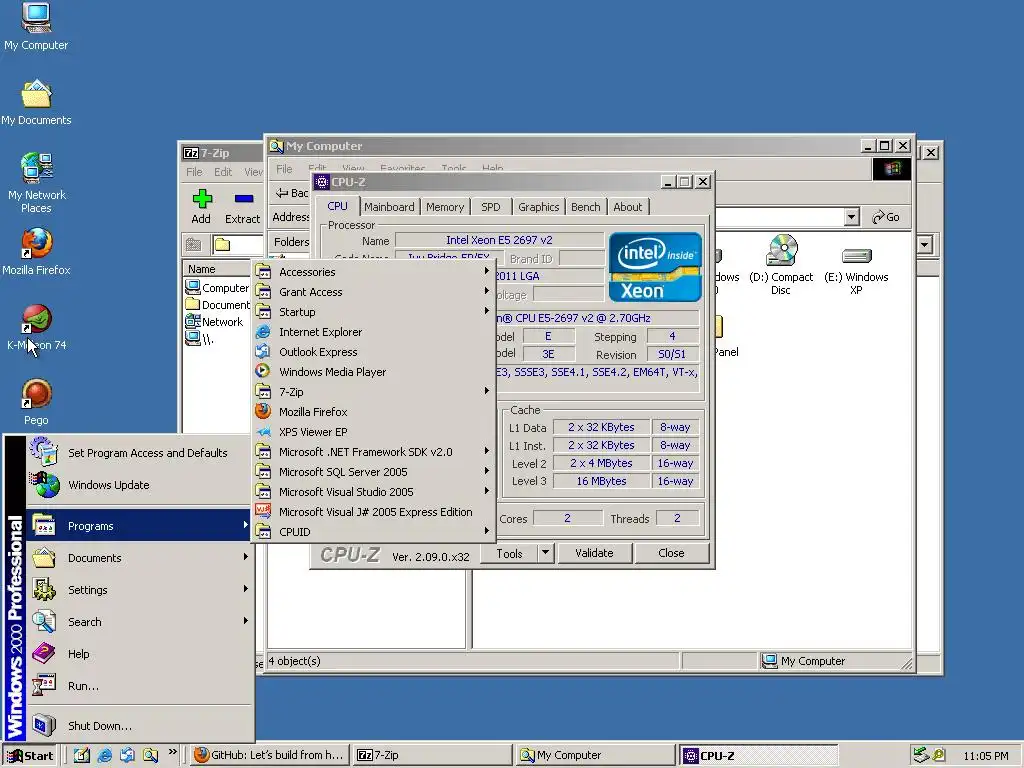
Task: Expand Microsoft .NET Framework SDK v2.0 group
Action: coord(374,452)
